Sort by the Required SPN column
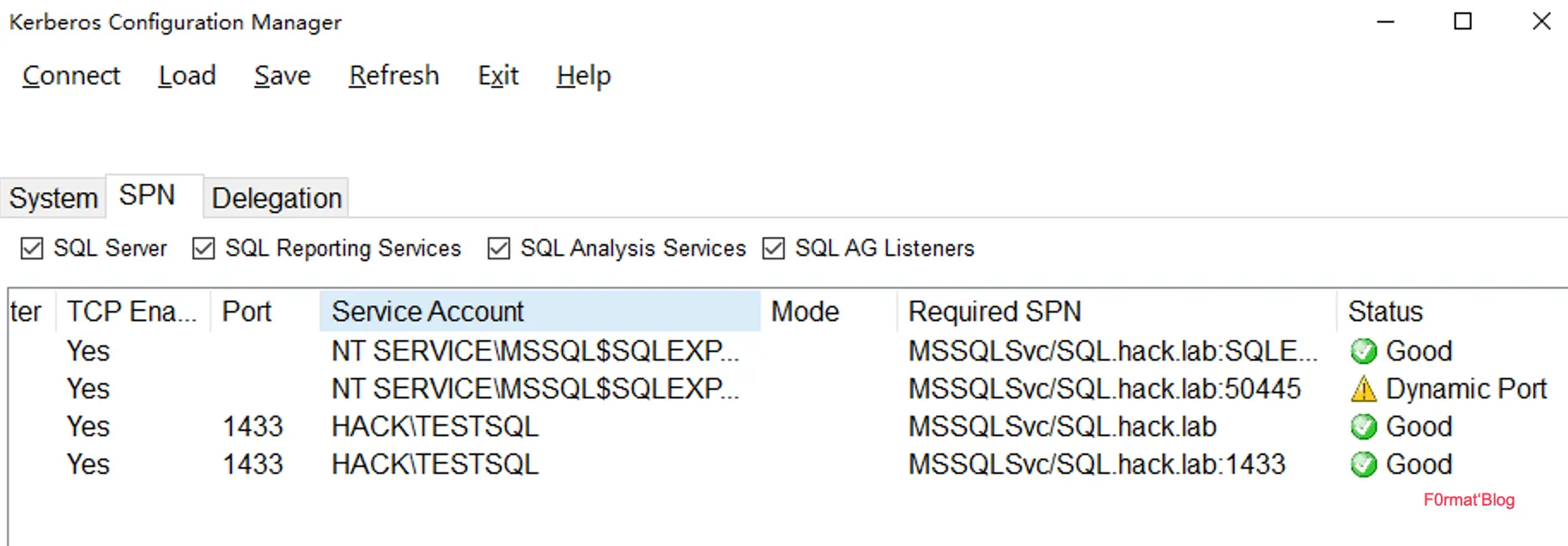The image size is (1568, 546). tap(994, 312)
